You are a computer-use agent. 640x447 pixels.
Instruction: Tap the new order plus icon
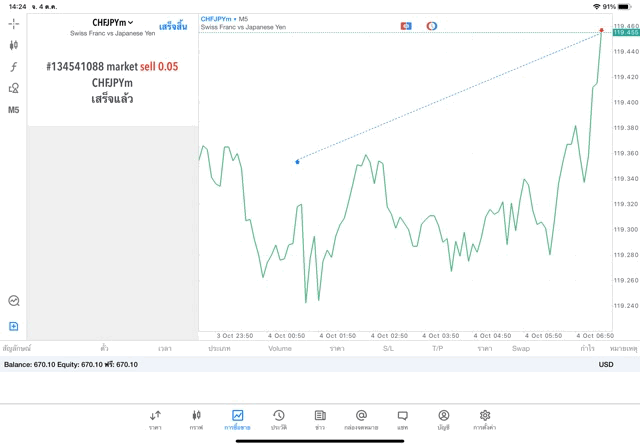pos(14,326)
